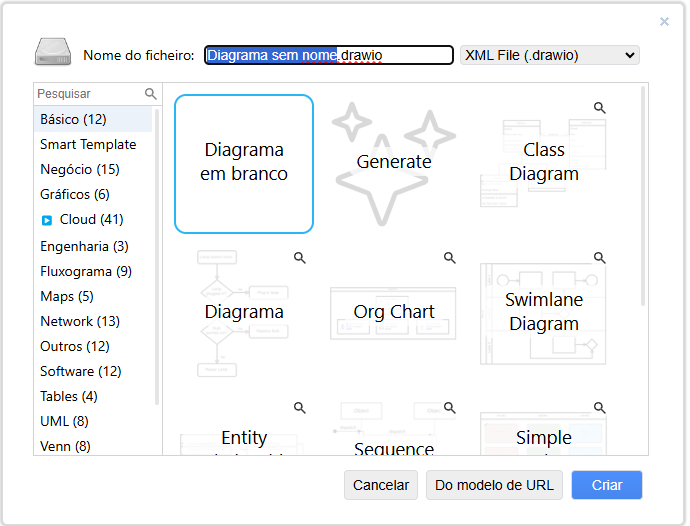Close the dialog with the X icon
The height and width of the screenshot is (526, 690).
664,21
